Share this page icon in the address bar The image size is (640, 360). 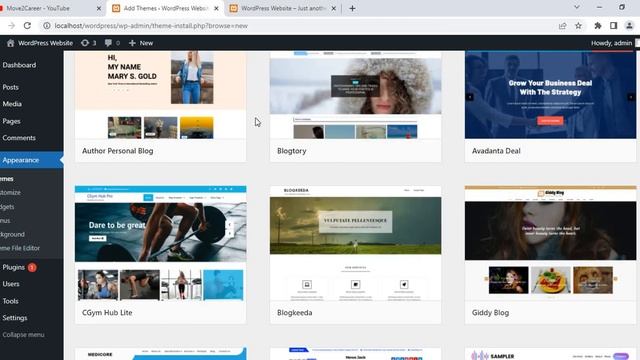pyautogui.click(x=562, y=26)
